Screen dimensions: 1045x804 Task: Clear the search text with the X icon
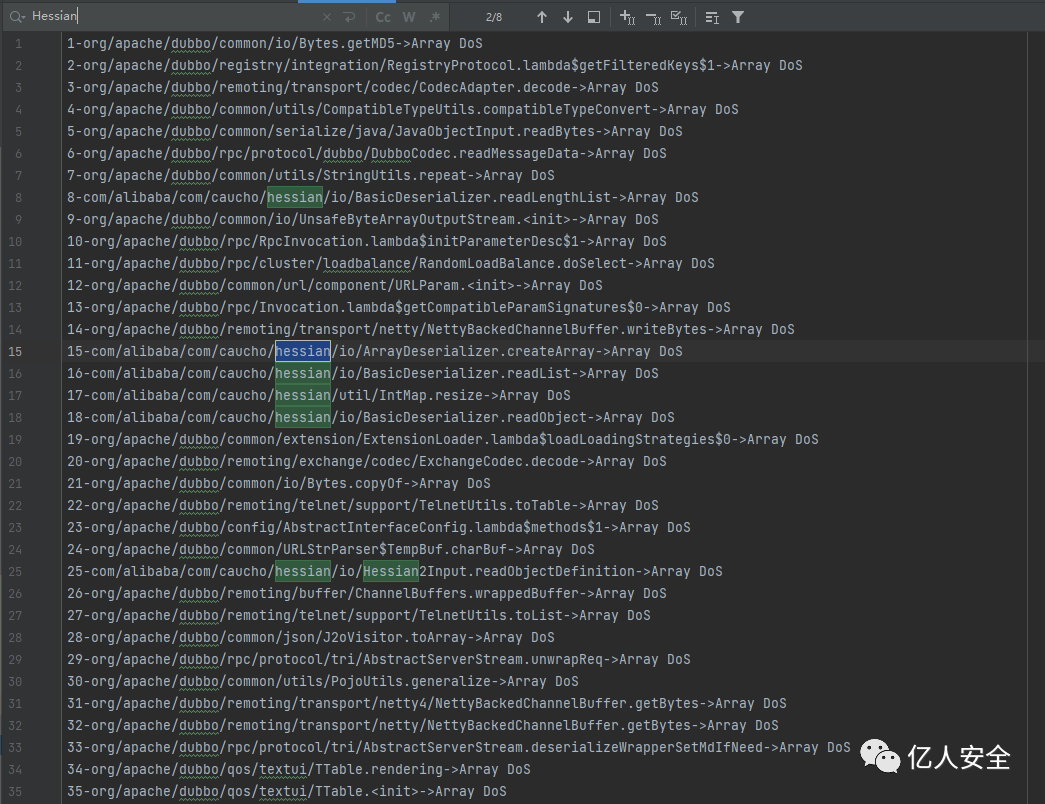(x=327, y=17)
